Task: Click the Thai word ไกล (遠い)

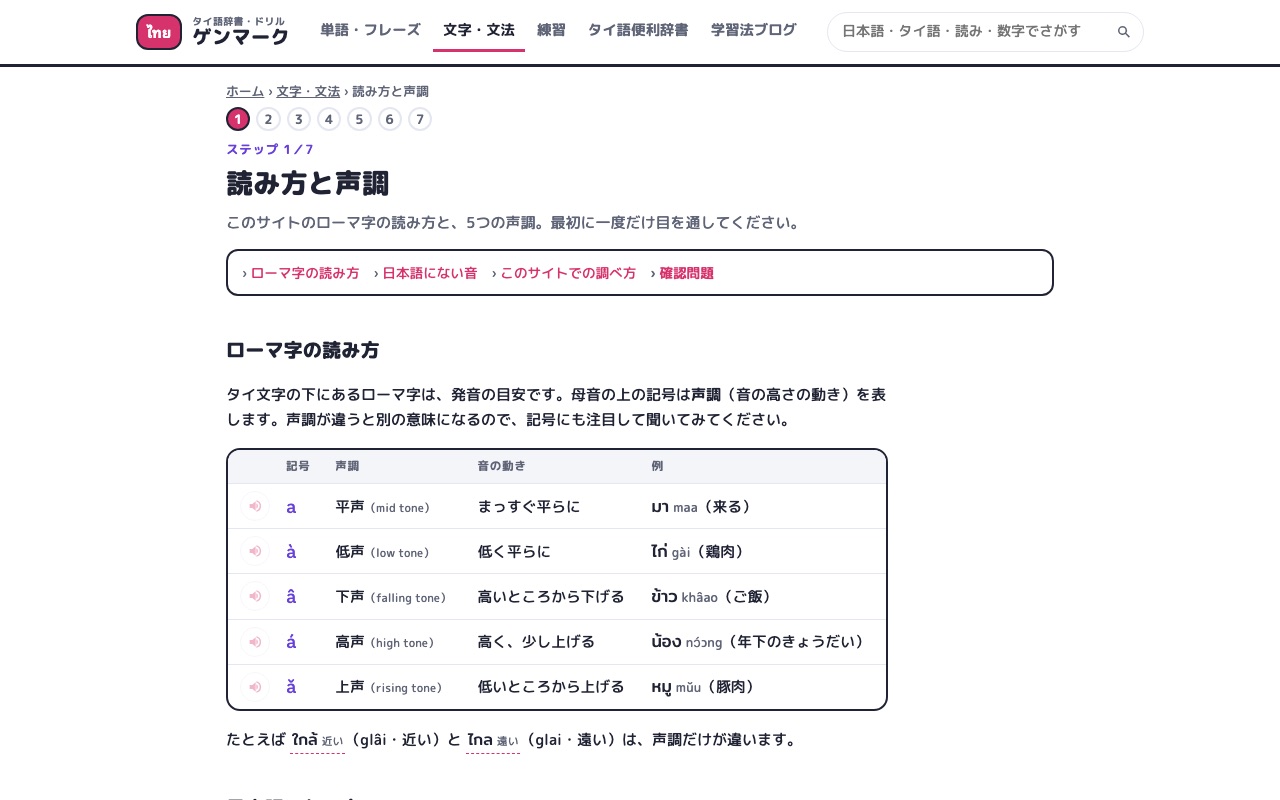Action: (x=493, y=740)
